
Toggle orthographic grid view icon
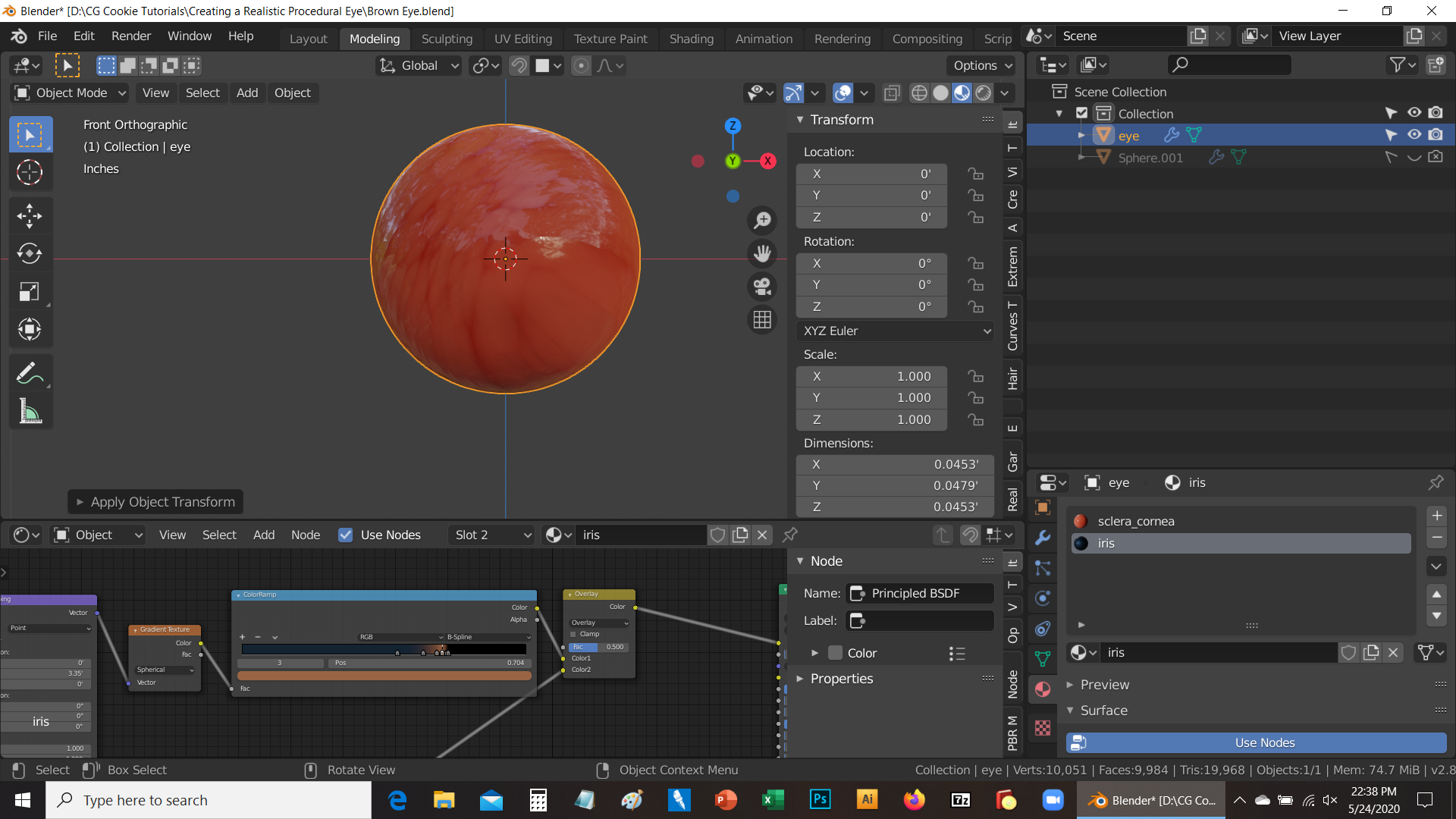762,320
